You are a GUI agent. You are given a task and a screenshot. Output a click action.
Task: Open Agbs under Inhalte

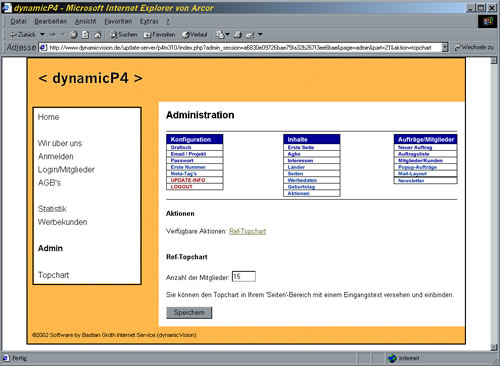pyautogui.click(x=294, y=154)
